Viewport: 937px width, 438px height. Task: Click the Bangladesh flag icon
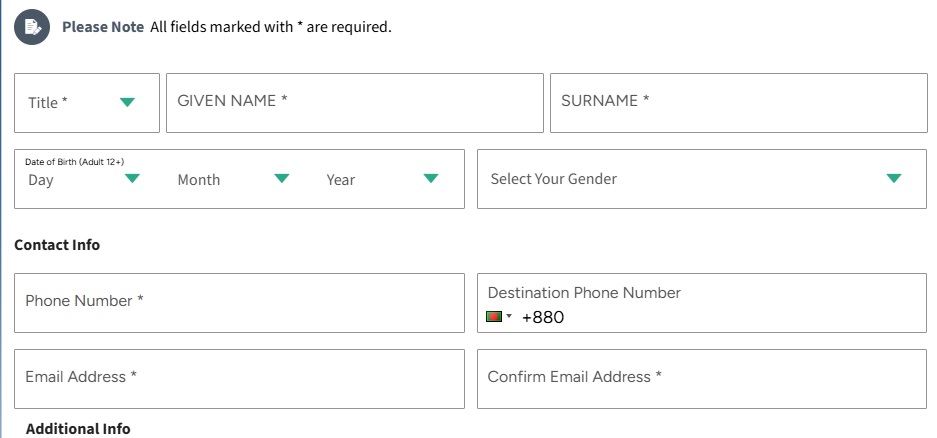494,317
